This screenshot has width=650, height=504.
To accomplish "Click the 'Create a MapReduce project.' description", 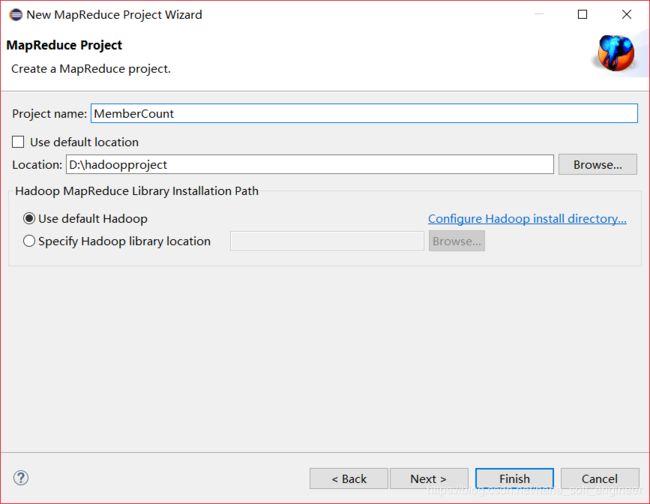I will pyautogui.click(x=91, y=69).
